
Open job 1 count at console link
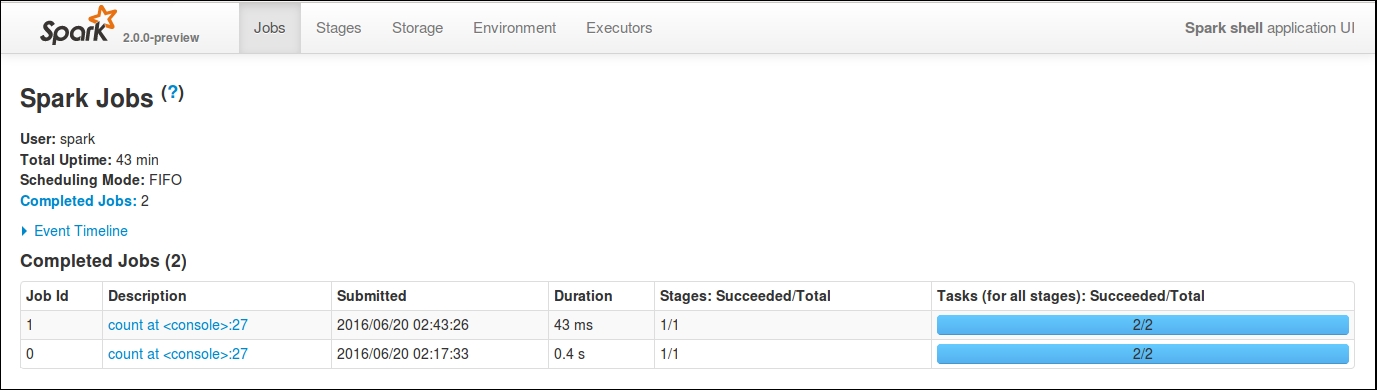click(178, 325)
